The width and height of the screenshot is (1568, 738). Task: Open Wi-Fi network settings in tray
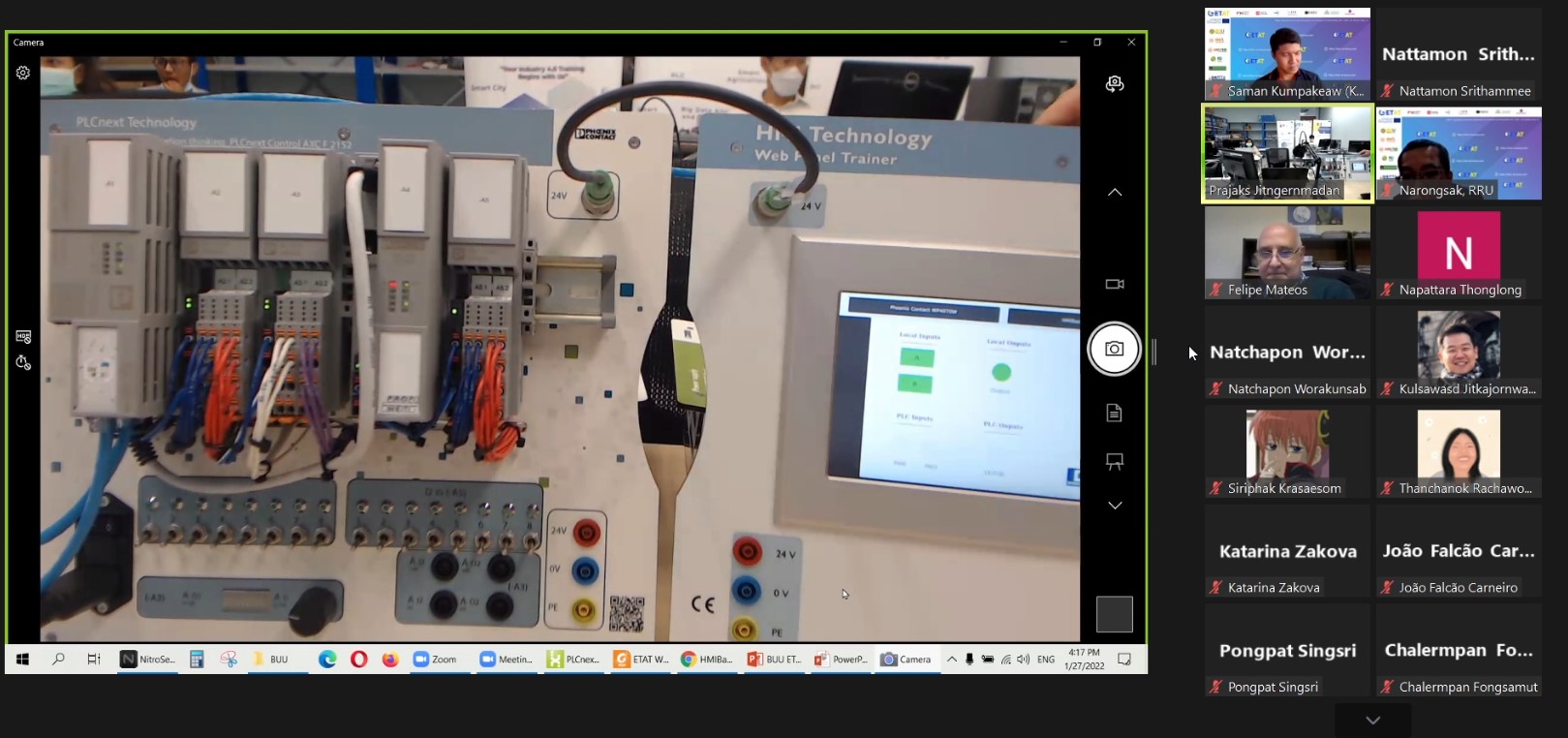click(1006, 660)
